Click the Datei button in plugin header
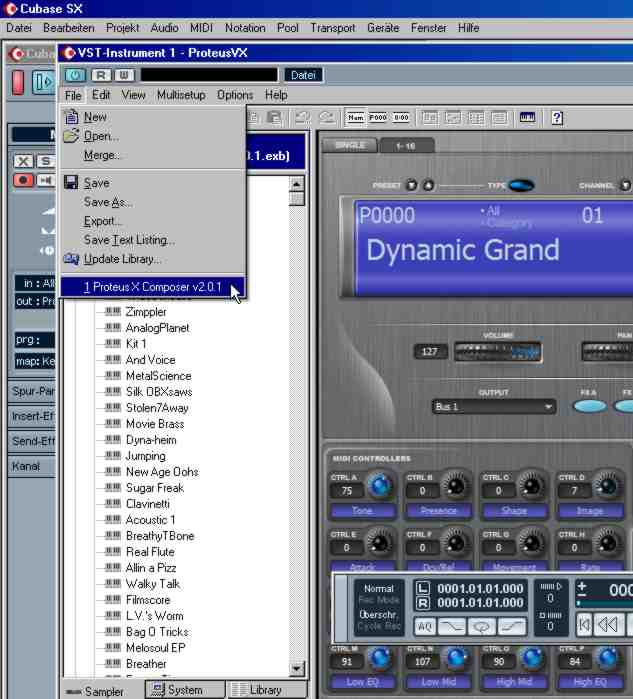 pyautogui.click(x=303, y=75)
